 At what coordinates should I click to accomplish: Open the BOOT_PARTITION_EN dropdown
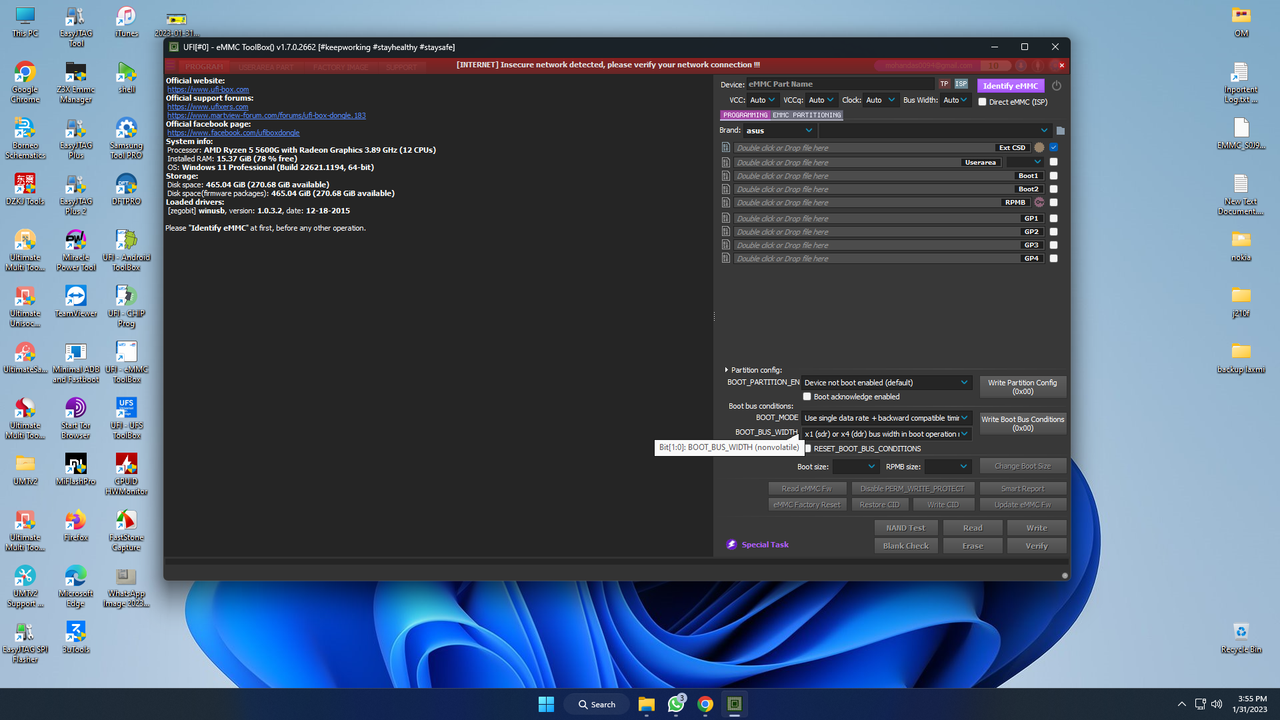pyautogui.click(x=886, y=382)
